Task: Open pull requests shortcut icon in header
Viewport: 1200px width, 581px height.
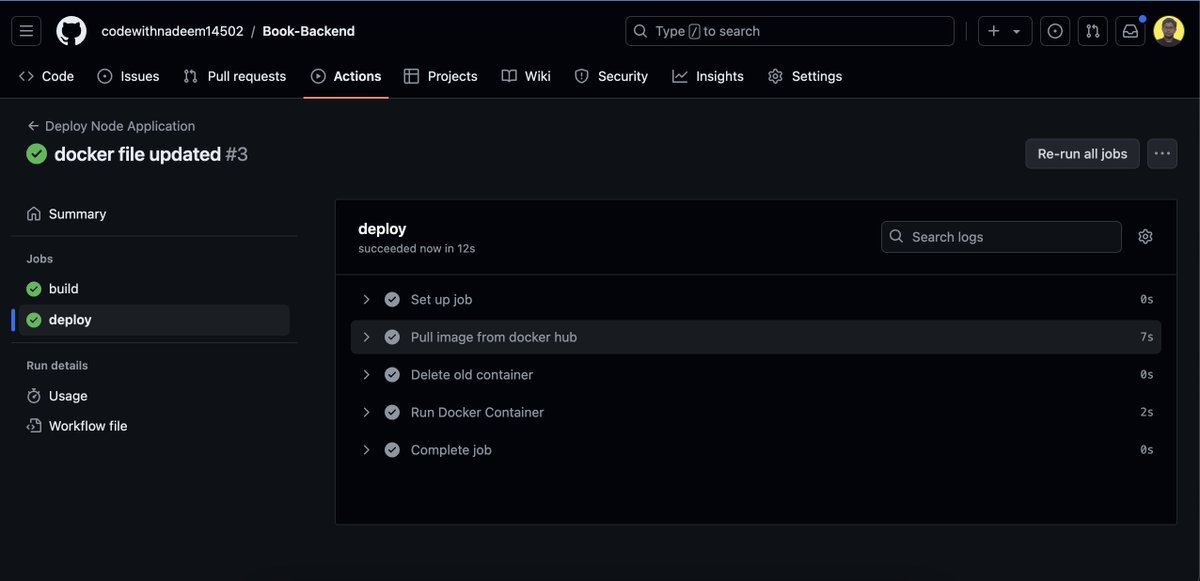Action: coord(1093,31)
